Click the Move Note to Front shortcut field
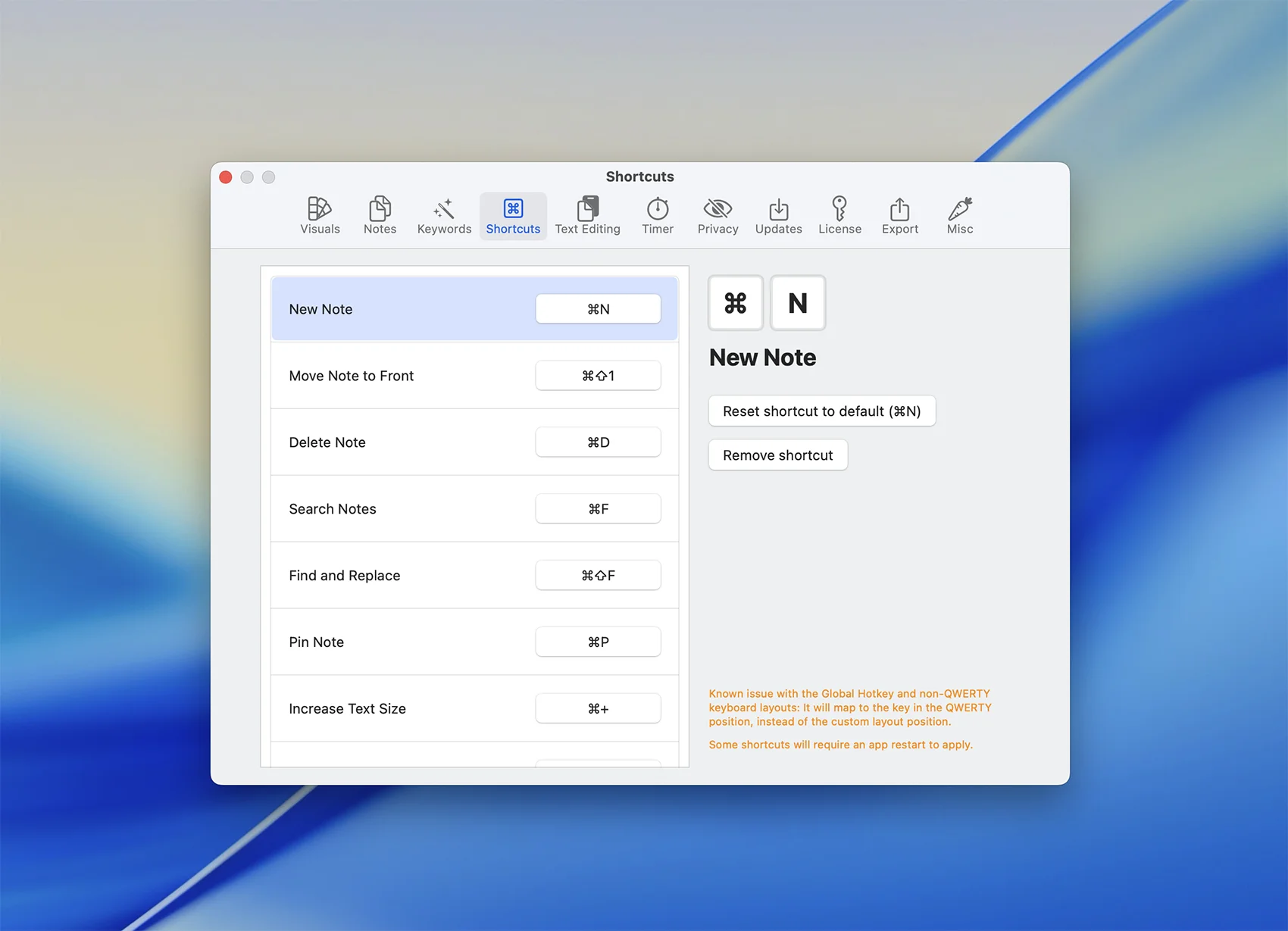The height and width of the screenshot is (931, 1288). pos(598,376)
